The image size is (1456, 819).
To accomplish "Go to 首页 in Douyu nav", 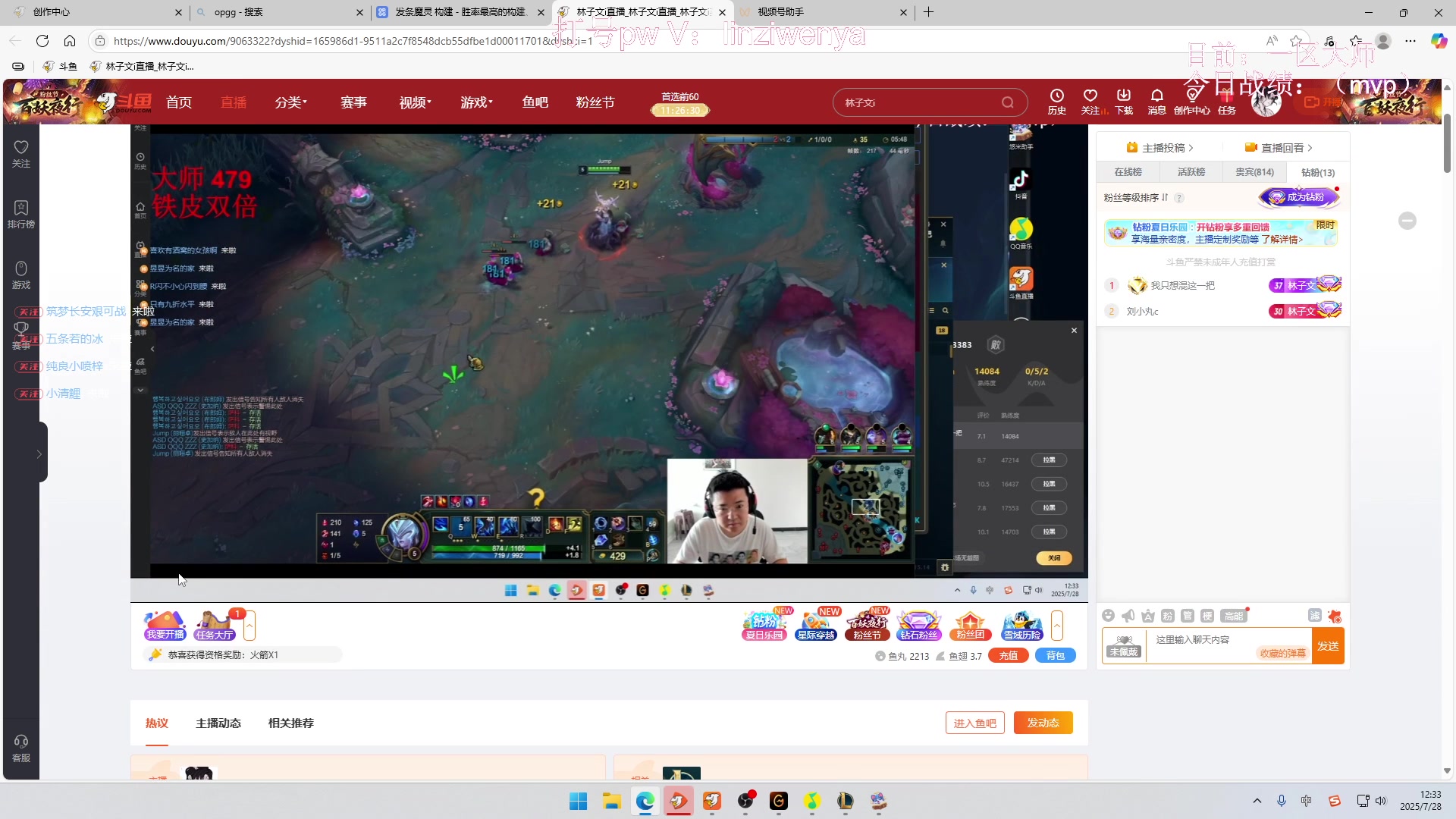I will tap(179, 102).
